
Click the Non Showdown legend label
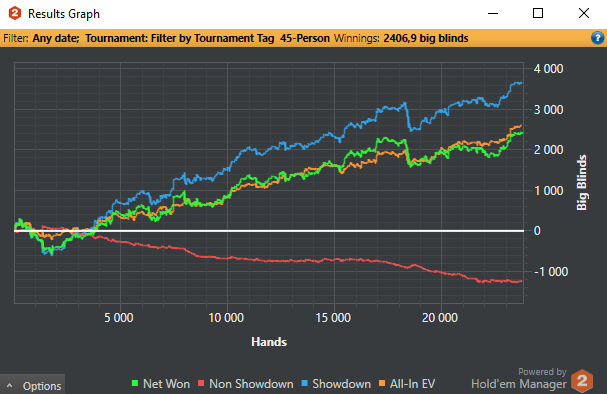tap(251, 384)
